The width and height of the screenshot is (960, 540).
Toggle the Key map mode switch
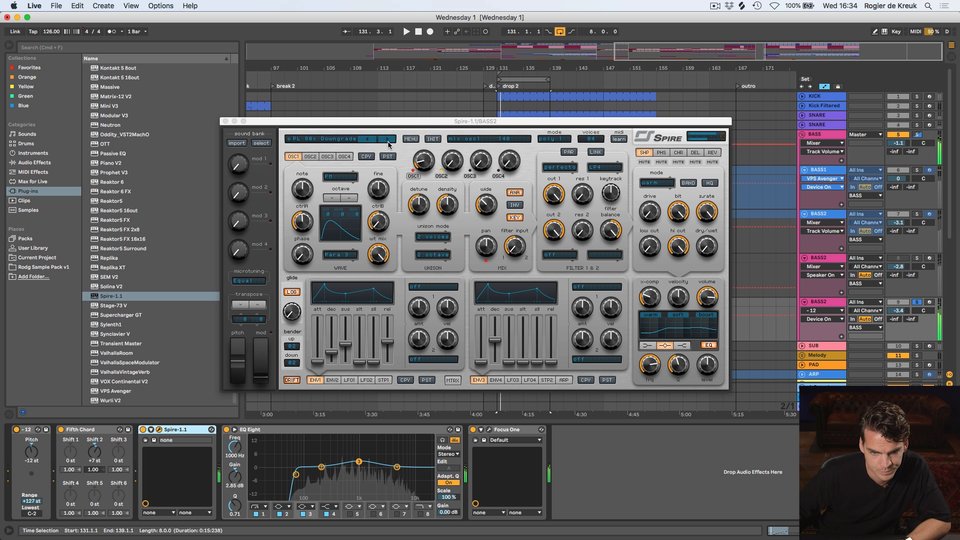tap(896, 31)
